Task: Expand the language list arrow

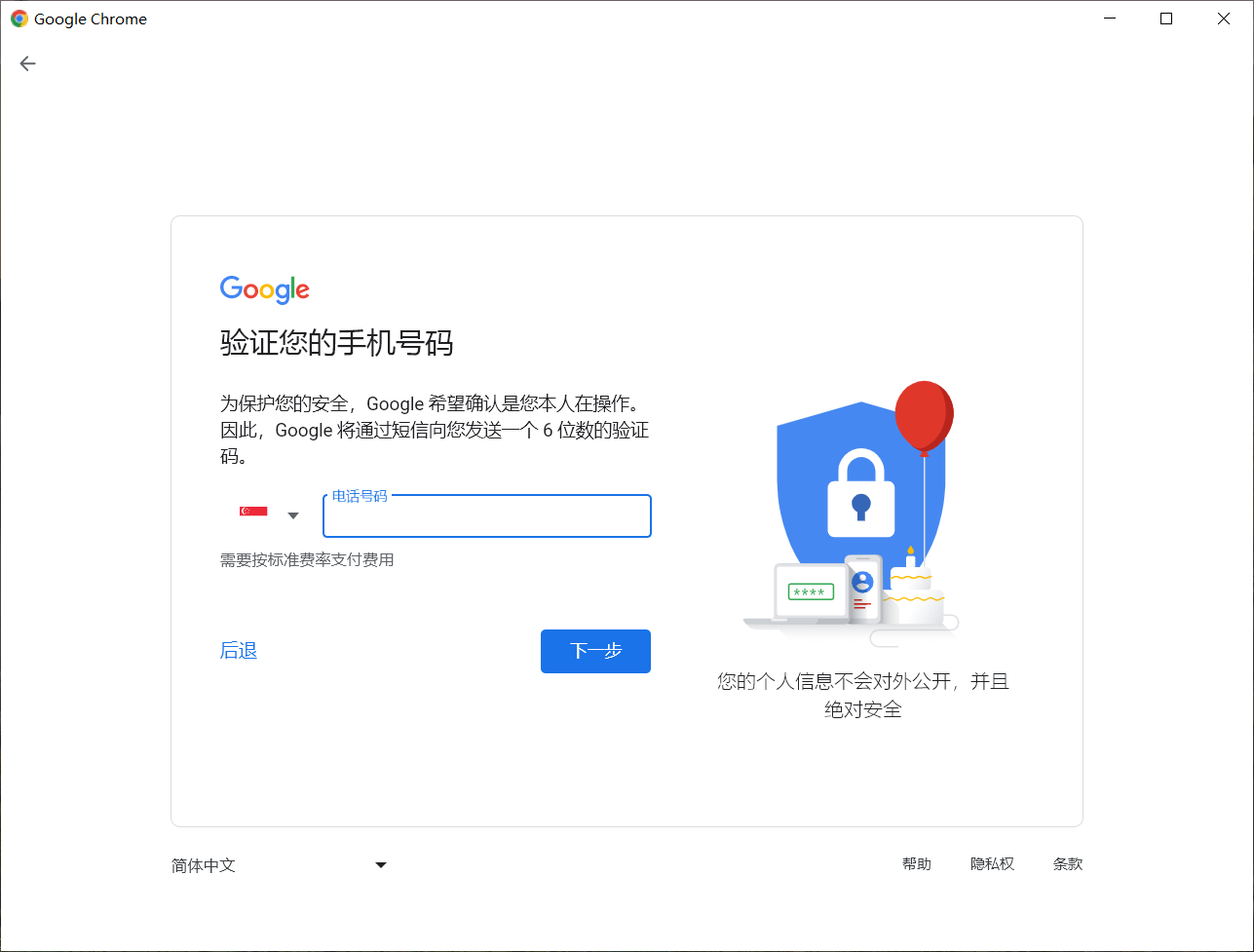Action: point(381,864)
